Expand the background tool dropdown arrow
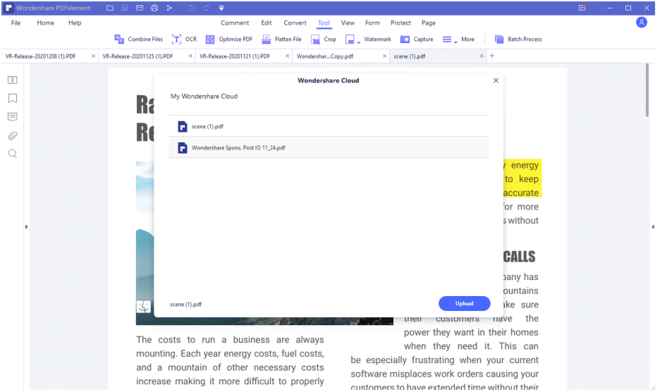The width and height of the screenshot is (660, 392). [359, 42]
